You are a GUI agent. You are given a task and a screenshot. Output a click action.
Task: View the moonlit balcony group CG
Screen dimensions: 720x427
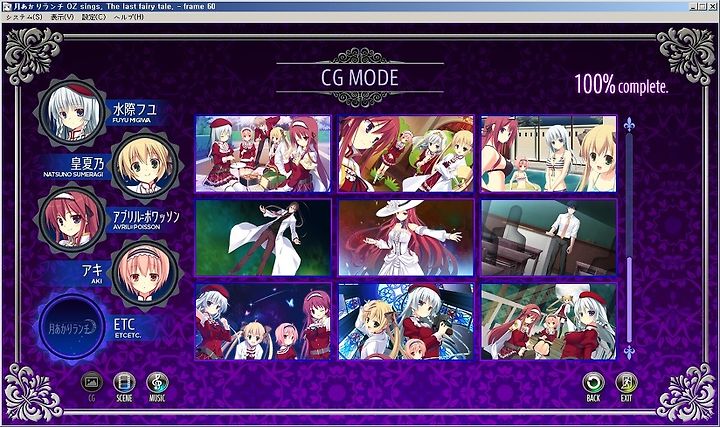[x=549, y=321]
